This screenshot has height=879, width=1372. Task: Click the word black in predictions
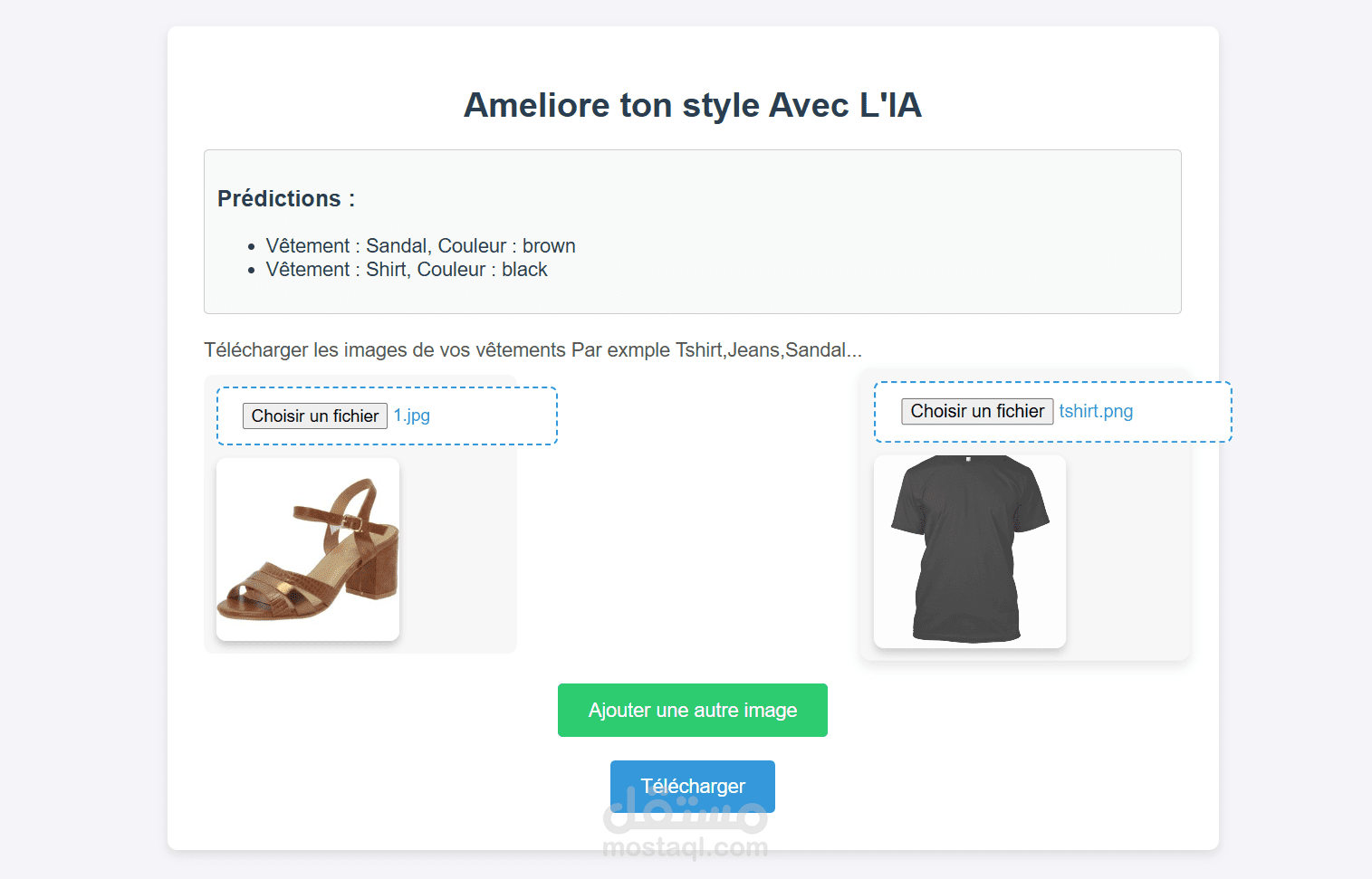[x=524, y=270]
